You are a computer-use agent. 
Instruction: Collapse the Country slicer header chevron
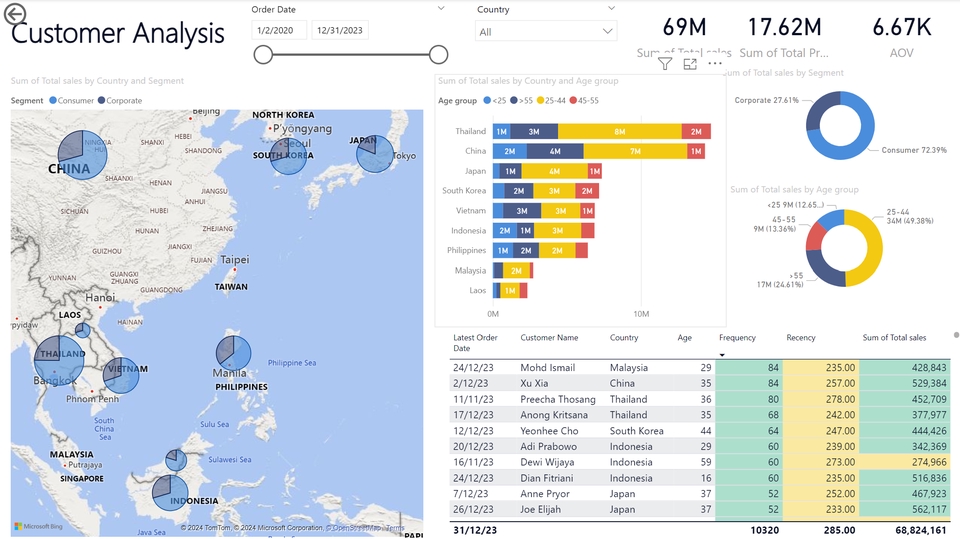point(611,9)
